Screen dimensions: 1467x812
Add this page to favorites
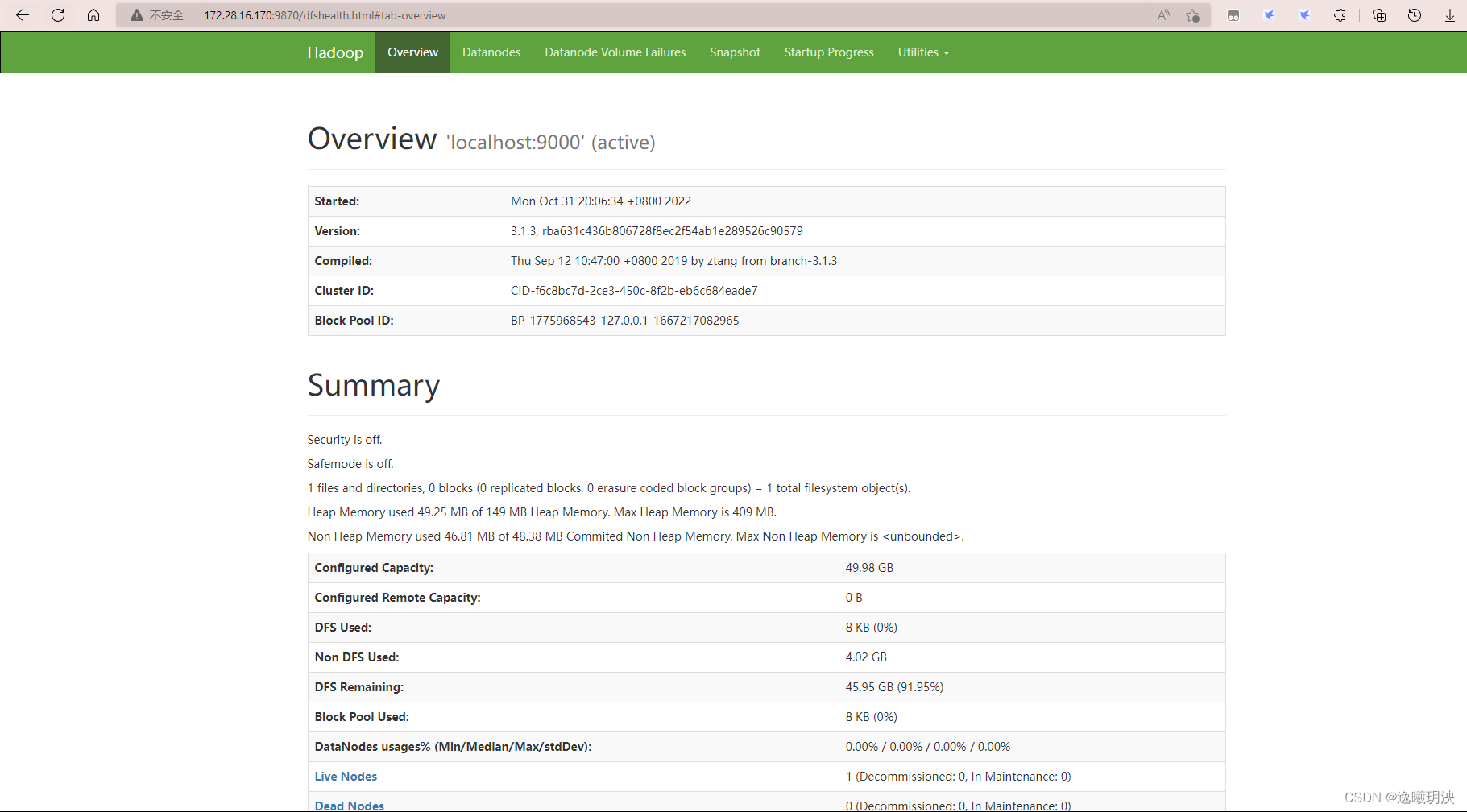click(x=1193, y=15)
